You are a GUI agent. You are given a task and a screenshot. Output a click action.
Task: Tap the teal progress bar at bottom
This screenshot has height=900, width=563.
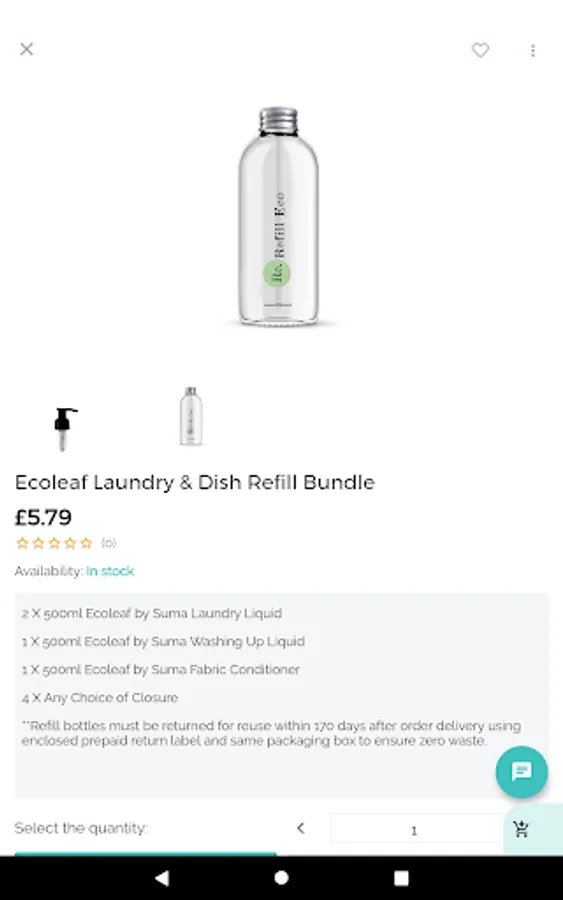point(145,854)
